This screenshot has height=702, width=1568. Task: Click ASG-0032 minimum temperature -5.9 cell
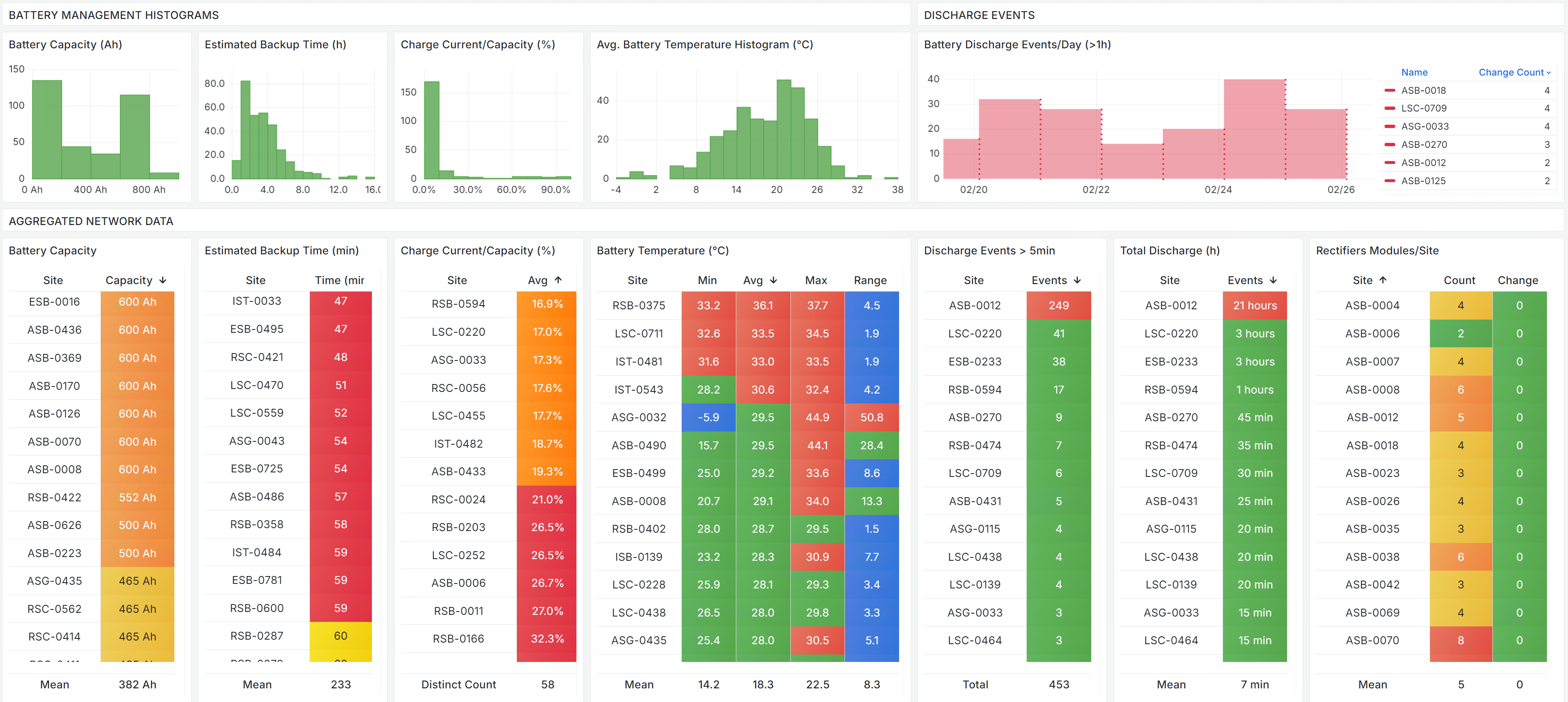pos(708,417)
